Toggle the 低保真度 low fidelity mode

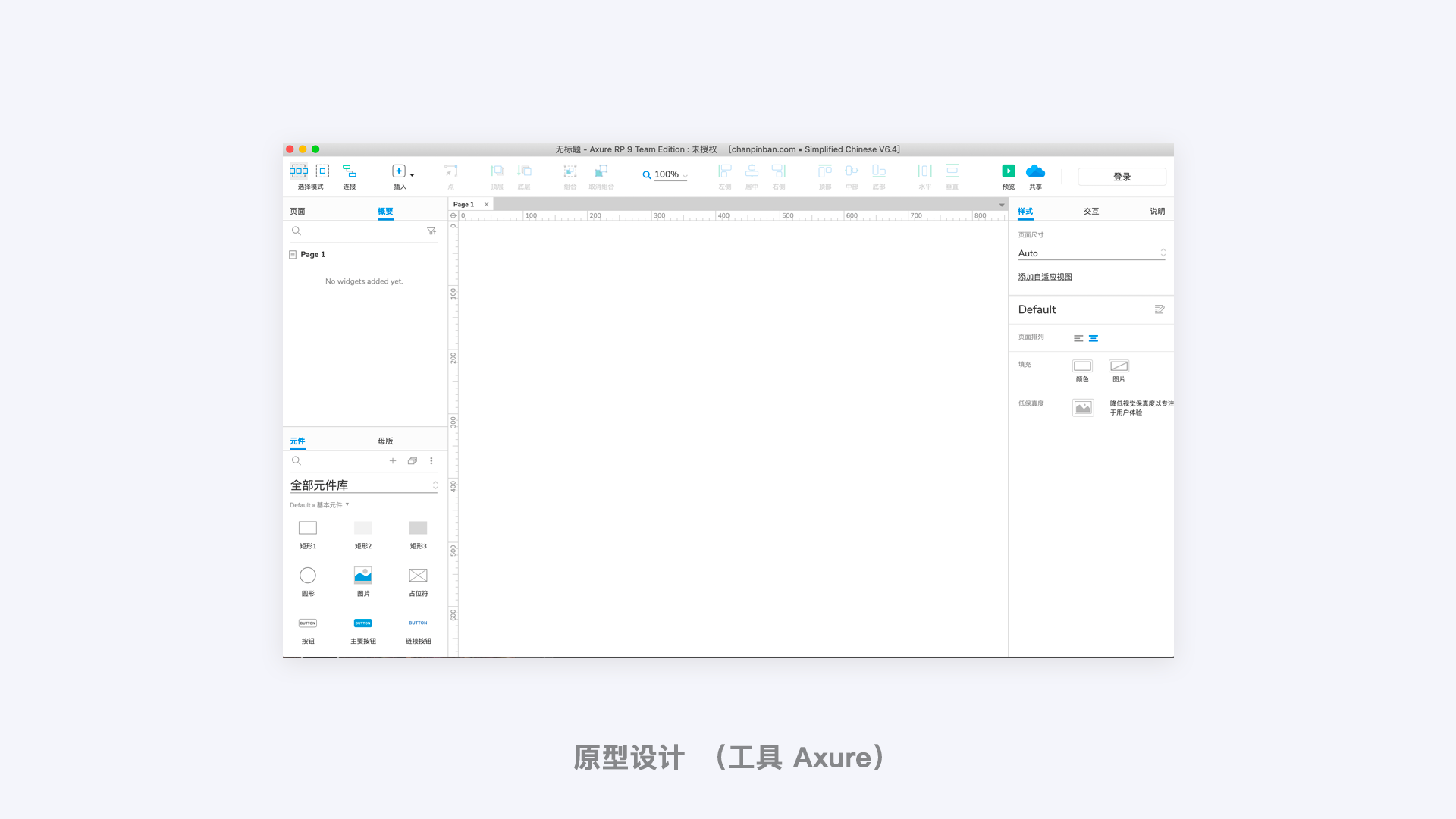pyautogui.click(x=1083, y=408)
